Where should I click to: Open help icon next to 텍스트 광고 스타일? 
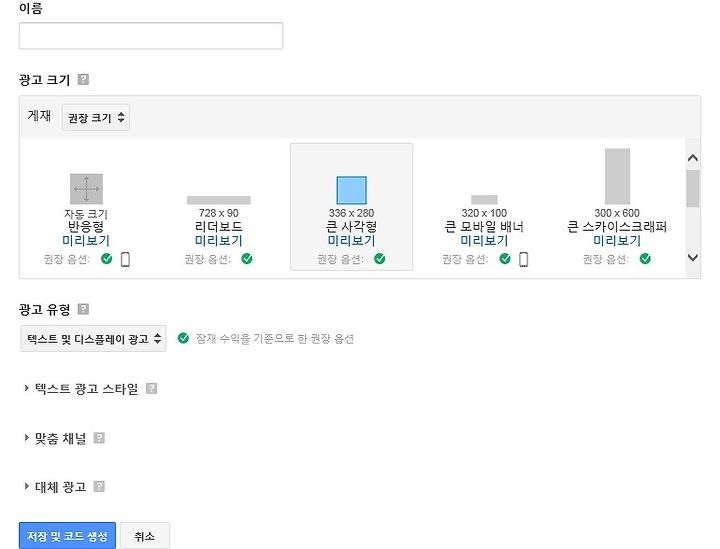pos(151,388)
